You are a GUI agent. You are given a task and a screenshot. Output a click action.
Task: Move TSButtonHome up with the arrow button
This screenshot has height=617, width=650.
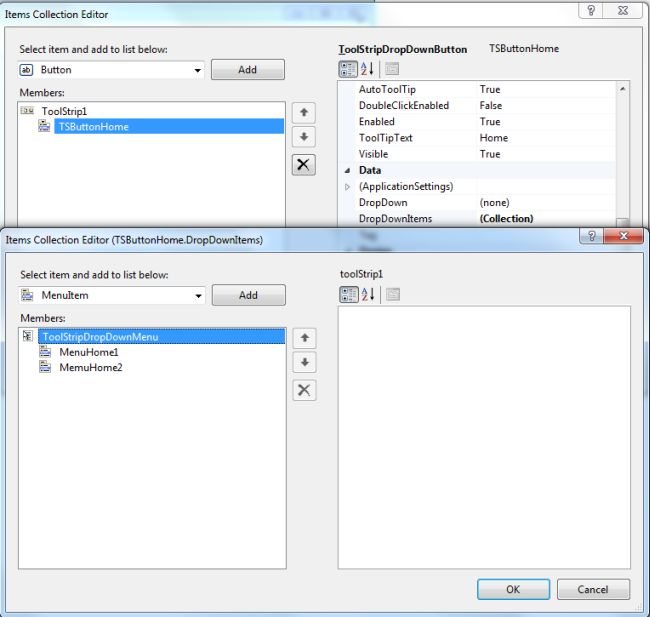point(303,112)
